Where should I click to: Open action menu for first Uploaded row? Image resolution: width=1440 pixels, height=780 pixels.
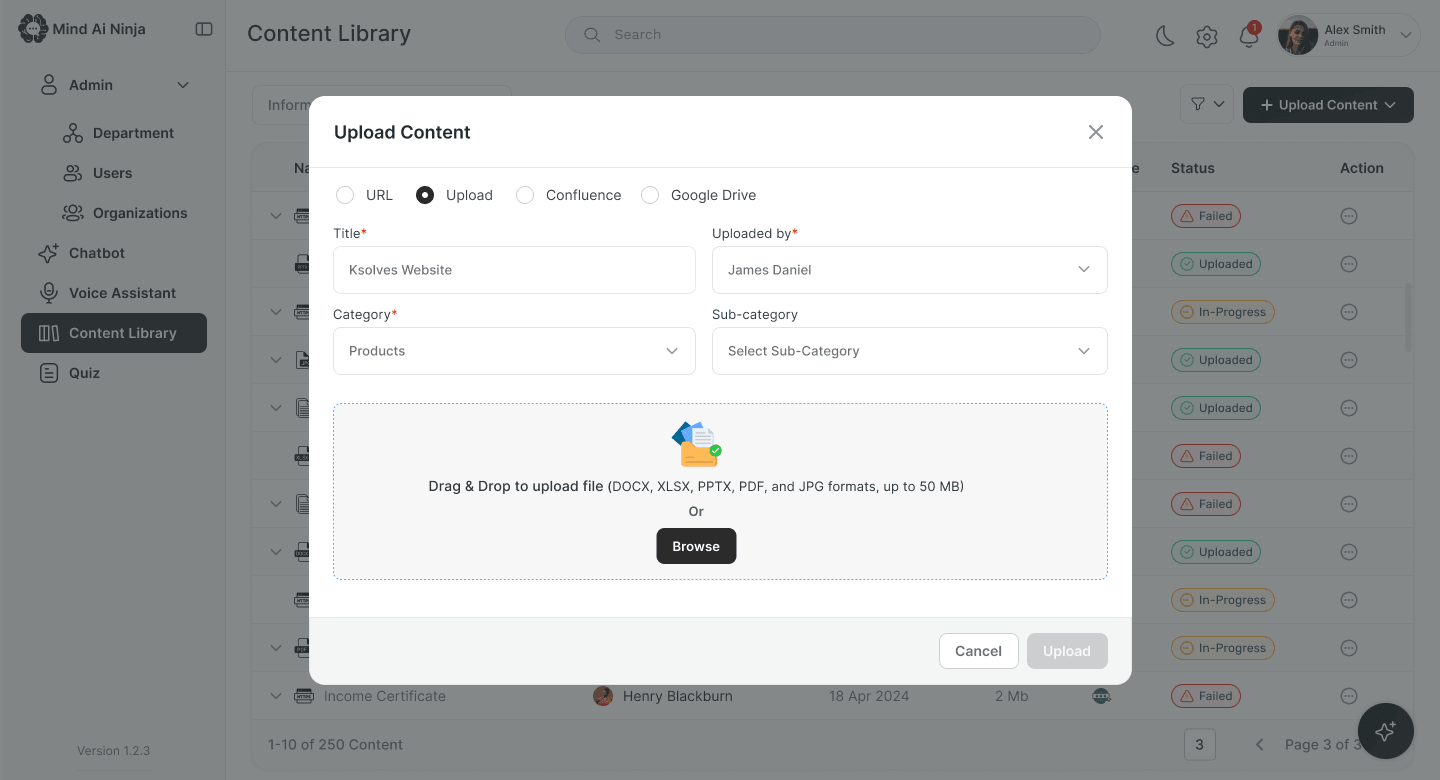[x=1349, y=264]
